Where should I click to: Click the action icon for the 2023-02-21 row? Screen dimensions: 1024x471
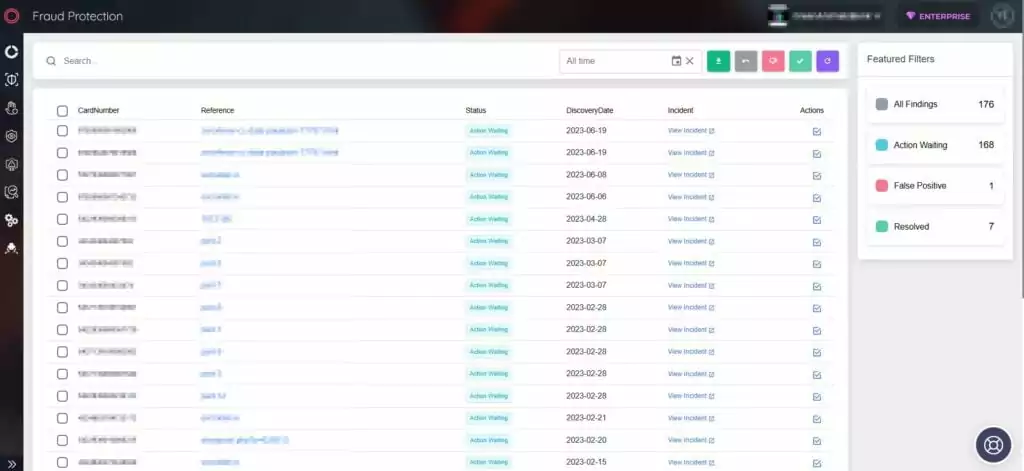816,419
